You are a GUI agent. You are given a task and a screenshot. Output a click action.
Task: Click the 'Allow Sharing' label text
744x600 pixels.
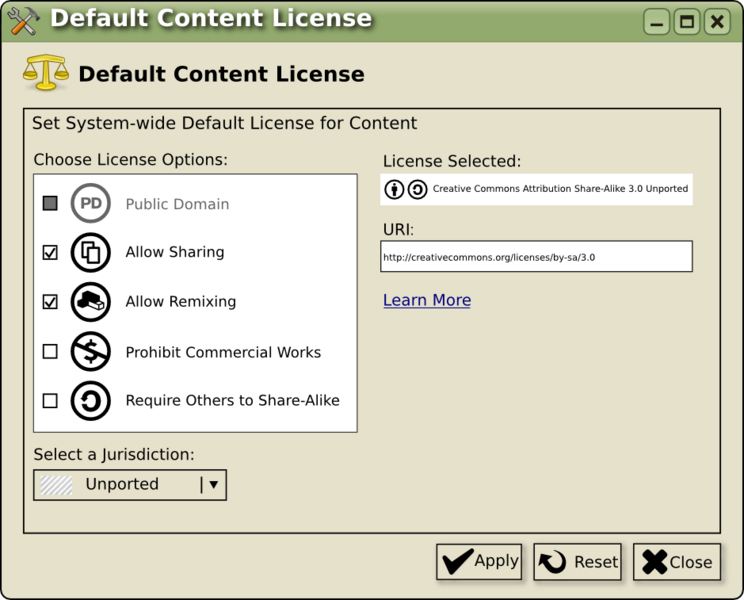click(x=175, y=252)
